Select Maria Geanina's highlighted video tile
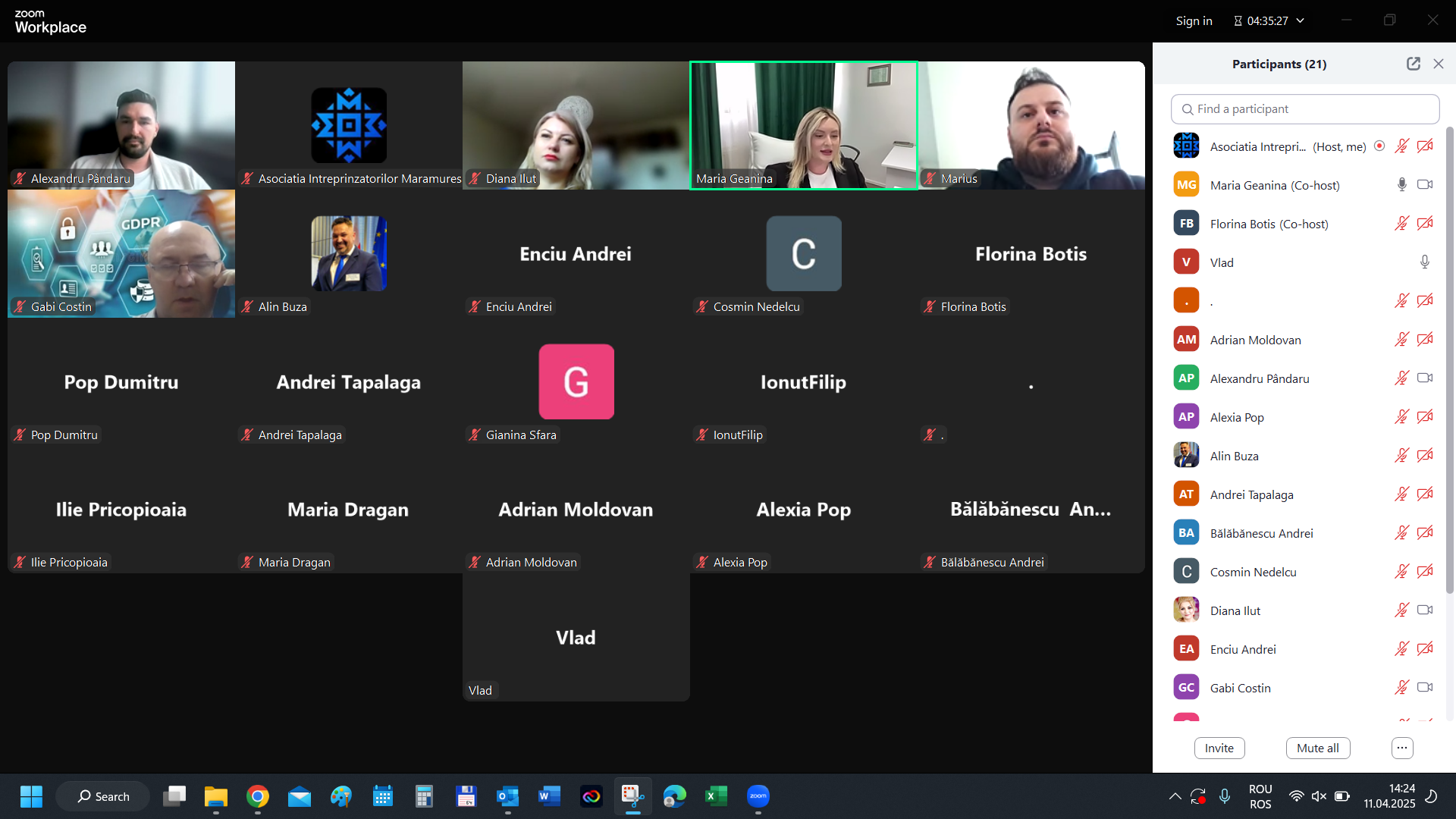This screenshot has height=819, width=1456. coord(804,125)
